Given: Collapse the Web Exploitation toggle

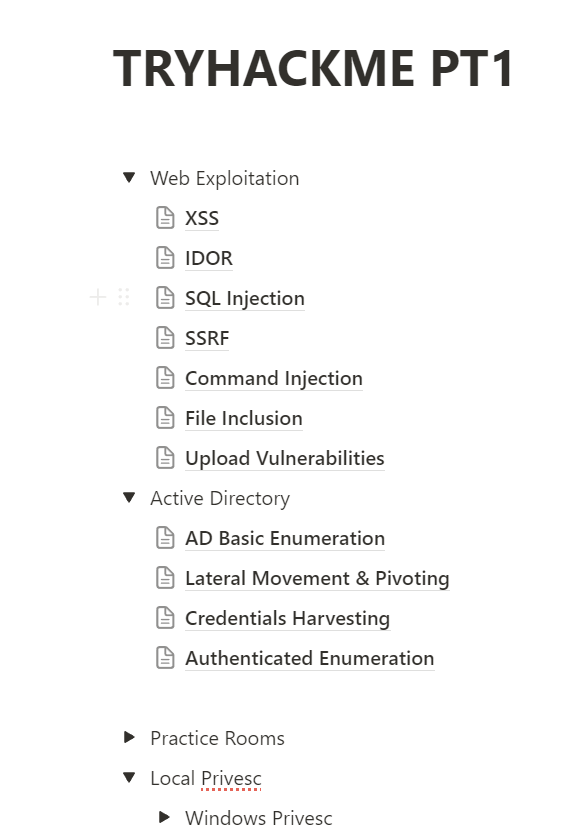Looking at the screenshot, I should 129,177.
